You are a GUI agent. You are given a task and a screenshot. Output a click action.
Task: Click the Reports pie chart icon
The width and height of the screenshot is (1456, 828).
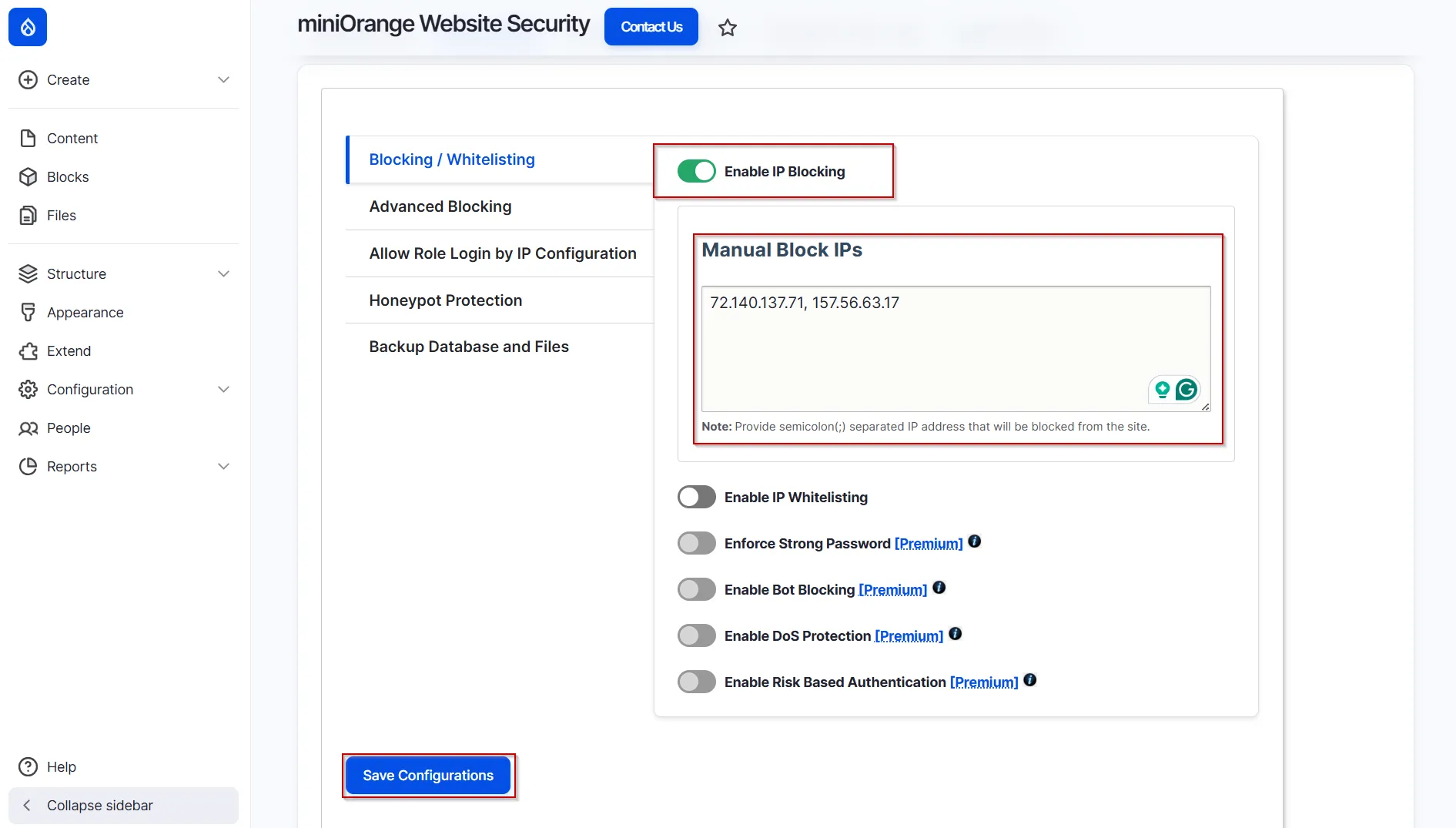pyautogui.click(x=28, y=467)
